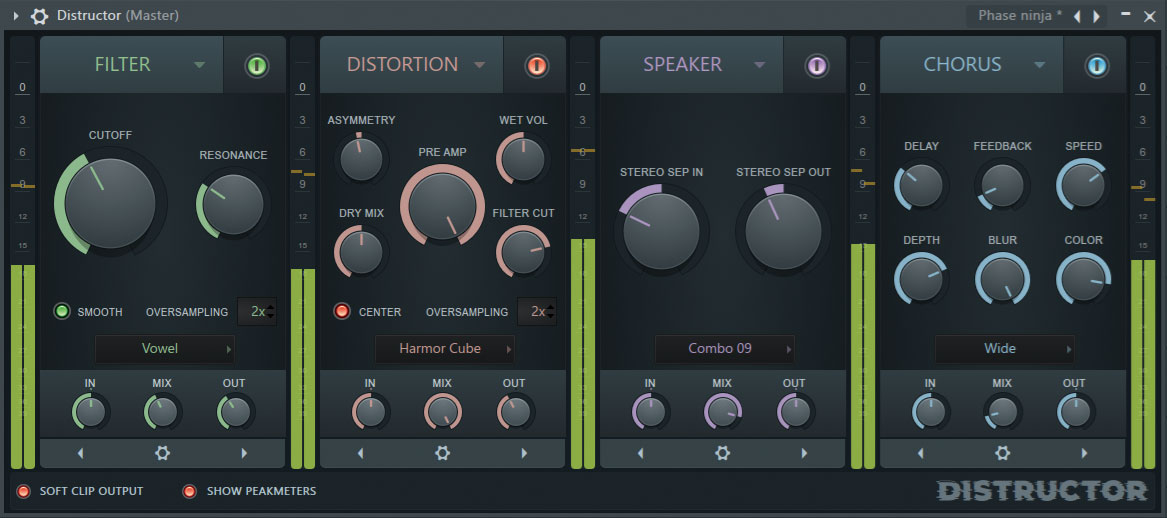Open Filter module settings gear
Screen dimensions: 1167x518
pyautogui.click(x=162, y=453)
